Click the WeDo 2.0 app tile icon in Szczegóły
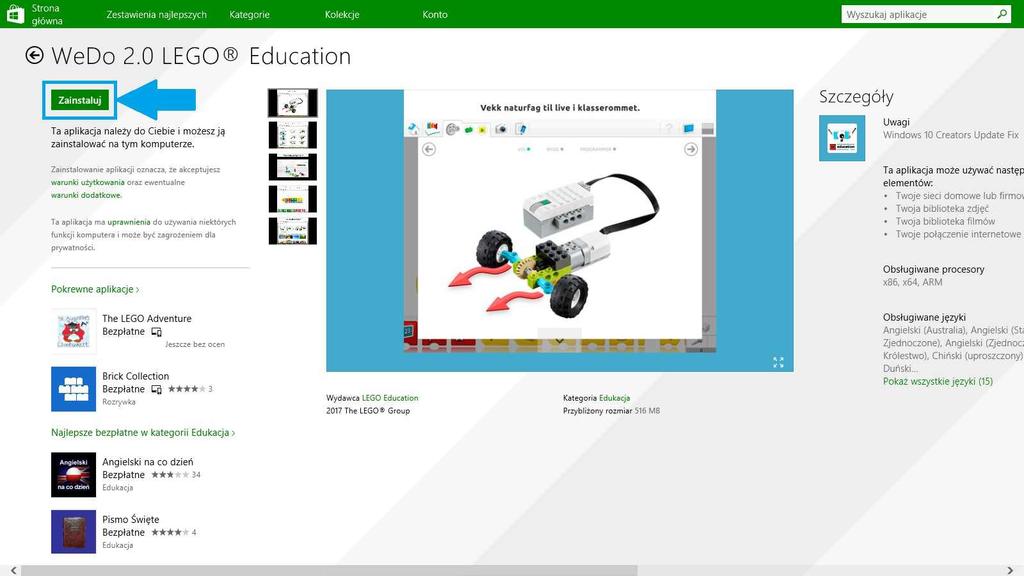The height and width of the screenshot is (576, 1024). [x=842, y=138]
